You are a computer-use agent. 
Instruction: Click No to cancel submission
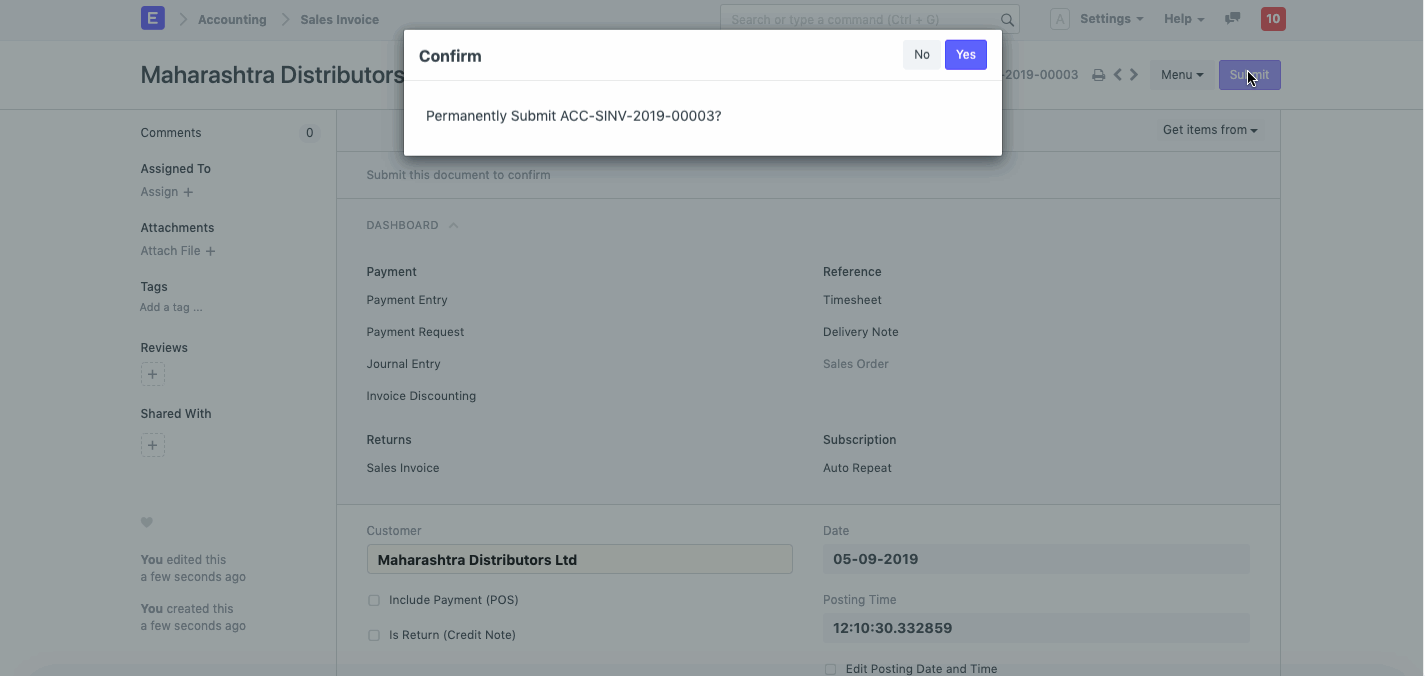tap(921, 55)
